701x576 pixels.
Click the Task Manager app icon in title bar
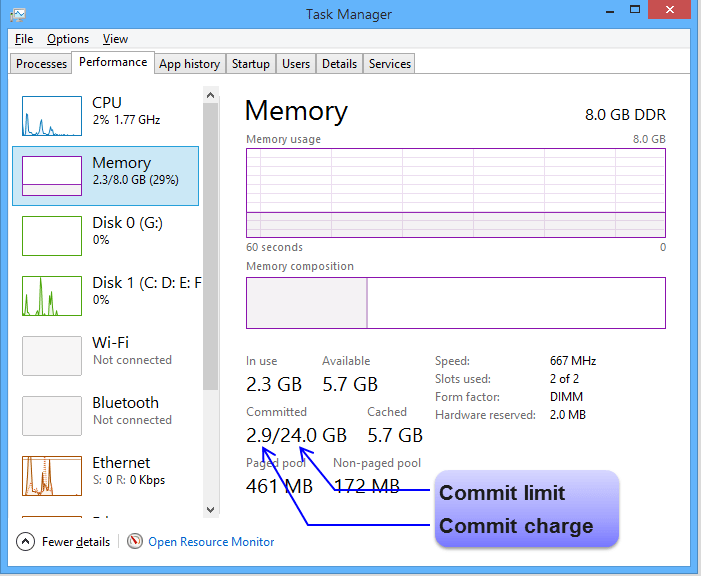click(17, 14)
